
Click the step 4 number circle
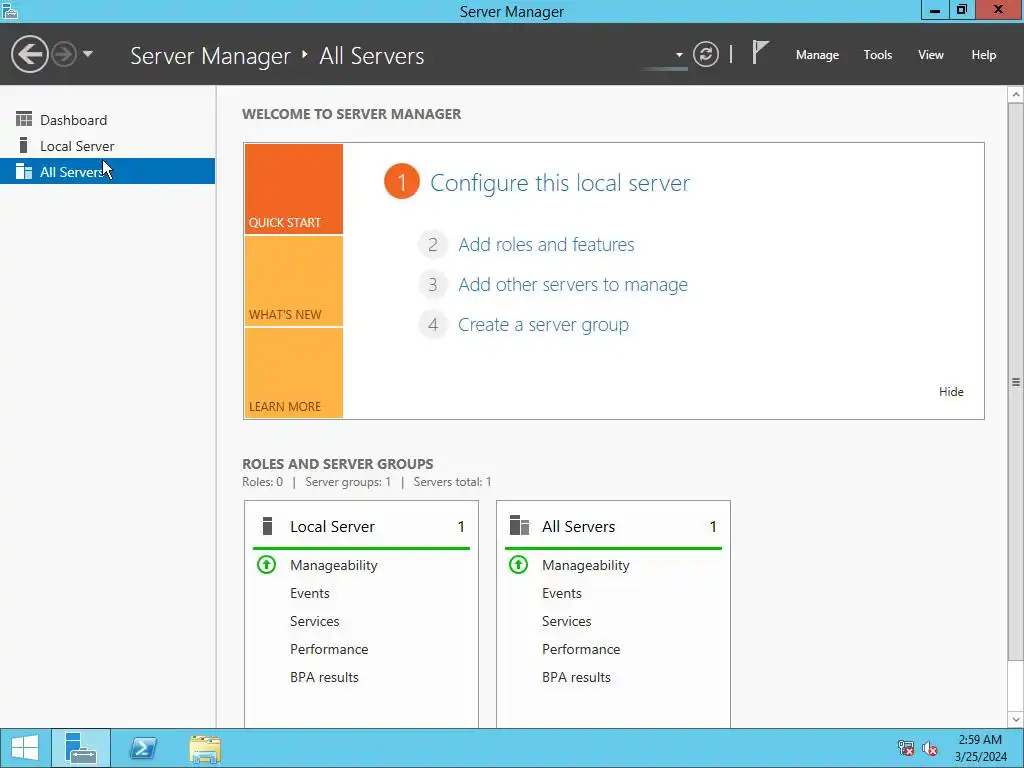432,325
